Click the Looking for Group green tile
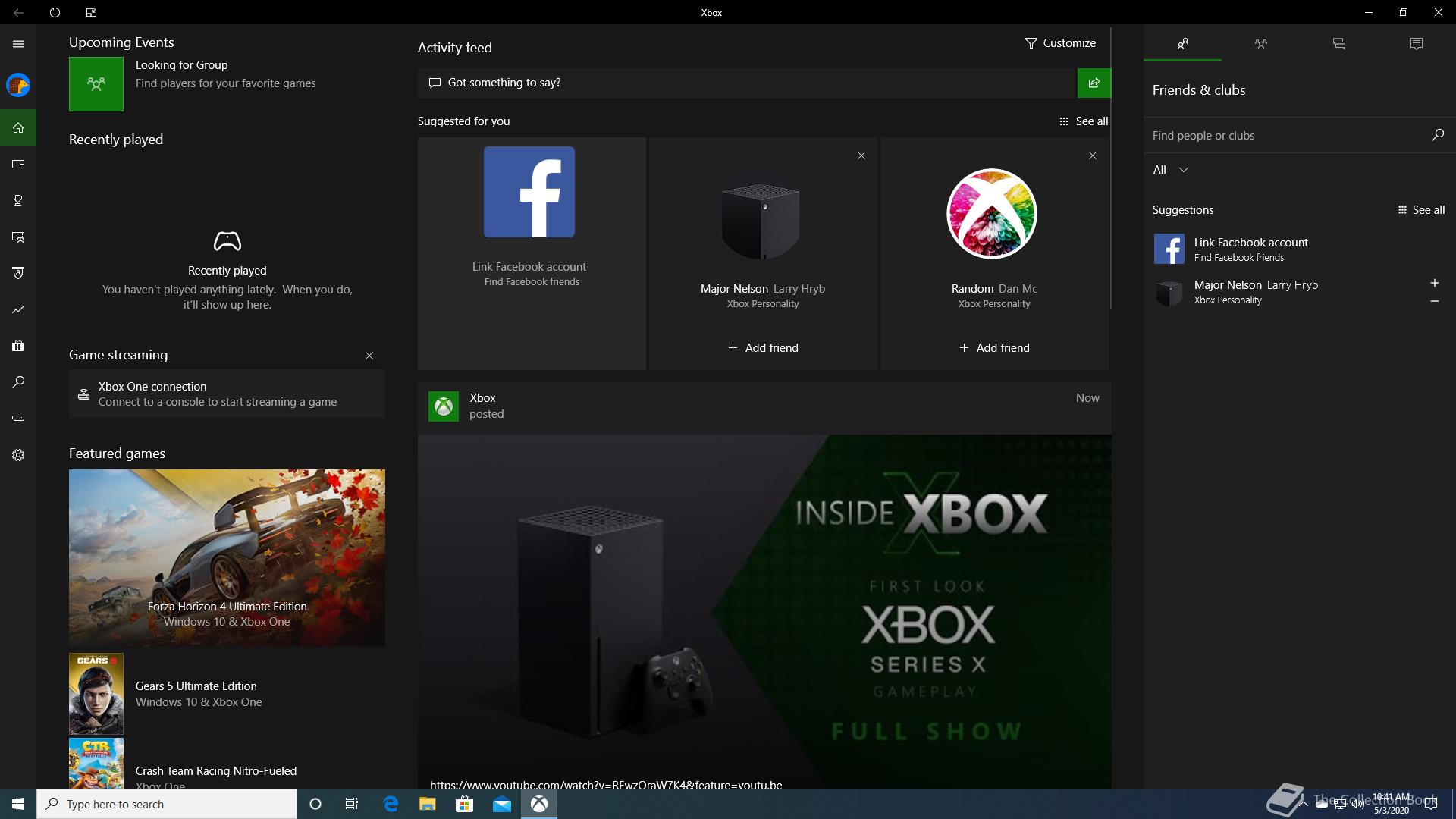Viewport: 1456px width, 819px height. [x=96, y=84]
